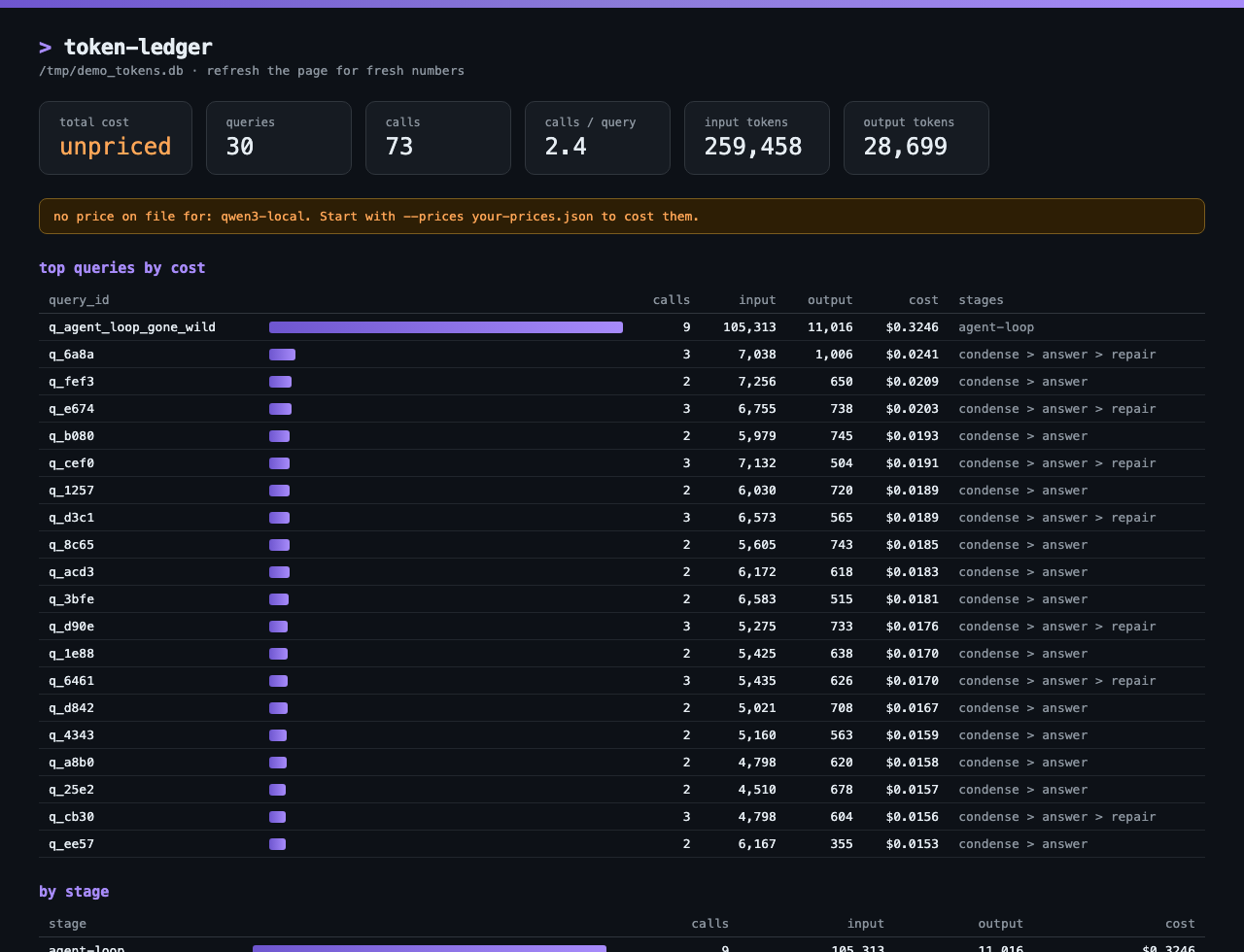Select query id q_d842
The height and width of the screenshot is (952, 1244).
pos(71,708)
